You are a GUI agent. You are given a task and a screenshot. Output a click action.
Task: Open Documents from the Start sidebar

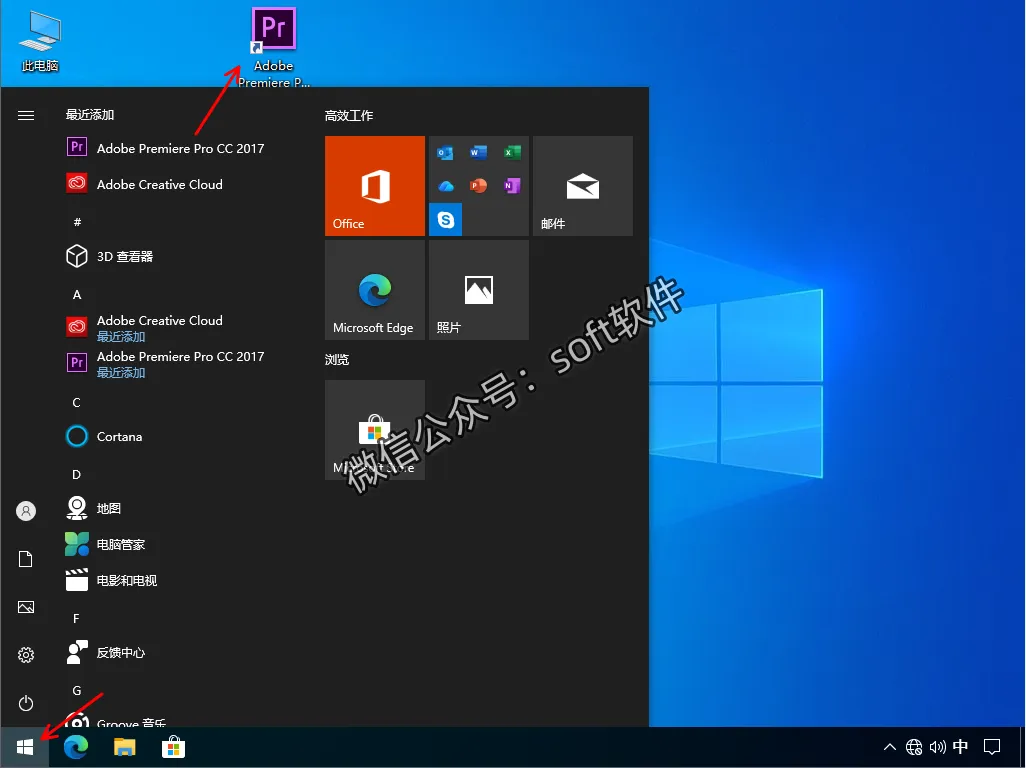26,559
